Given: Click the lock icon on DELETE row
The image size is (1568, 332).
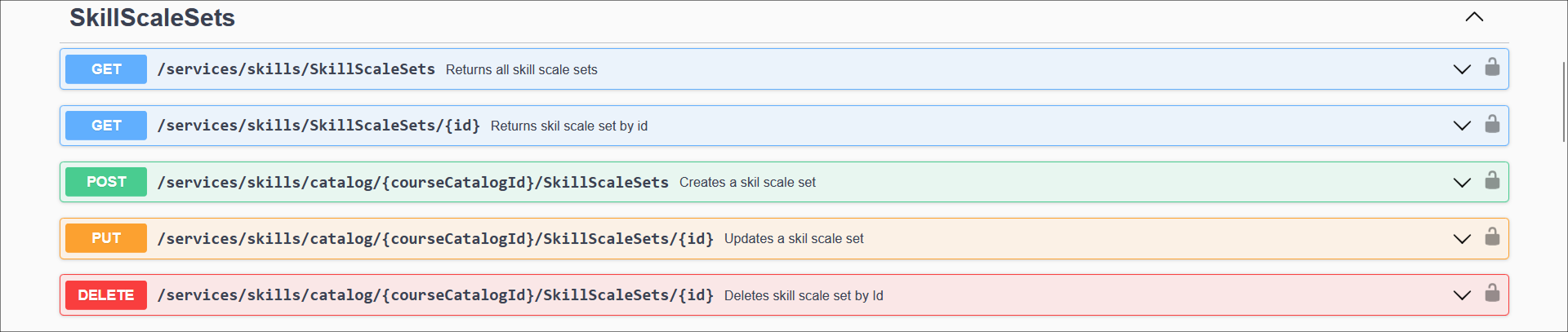Looking at the screenshot, I should pos(1492,293).
